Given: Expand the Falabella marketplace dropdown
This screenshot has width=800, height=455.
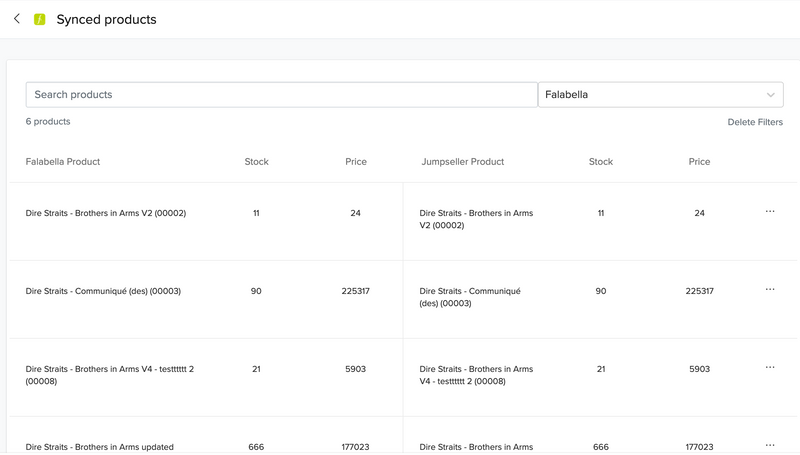Looking at the screenshot, I should pyautogui.click(x=660, y=95).
